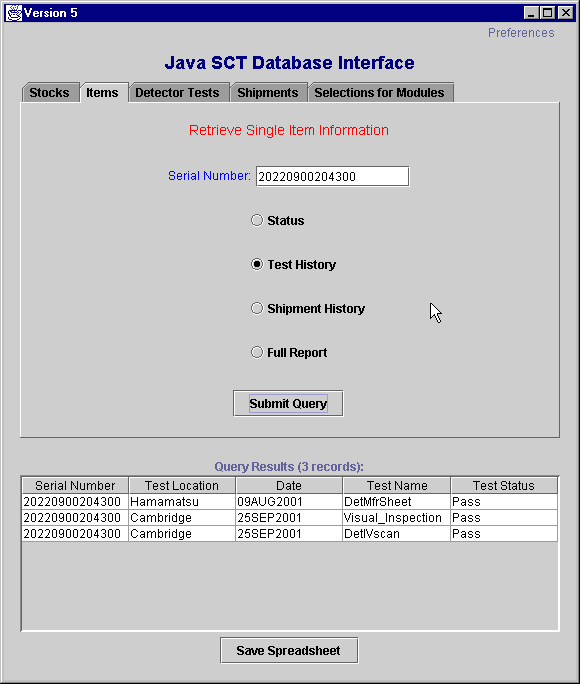Click the Test Status column header

504,486
